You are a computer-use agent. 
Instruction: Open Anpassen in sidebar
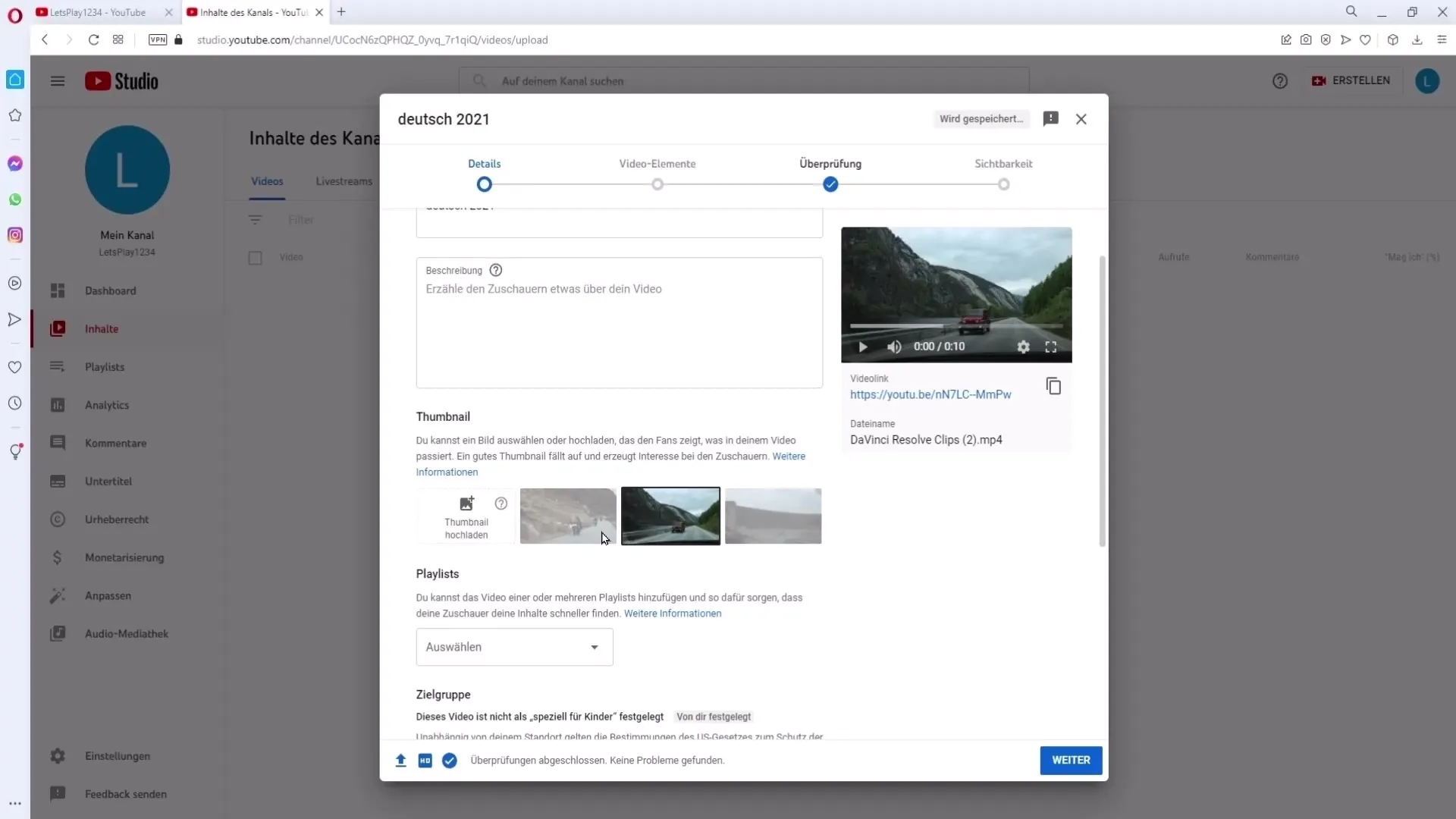127,595
